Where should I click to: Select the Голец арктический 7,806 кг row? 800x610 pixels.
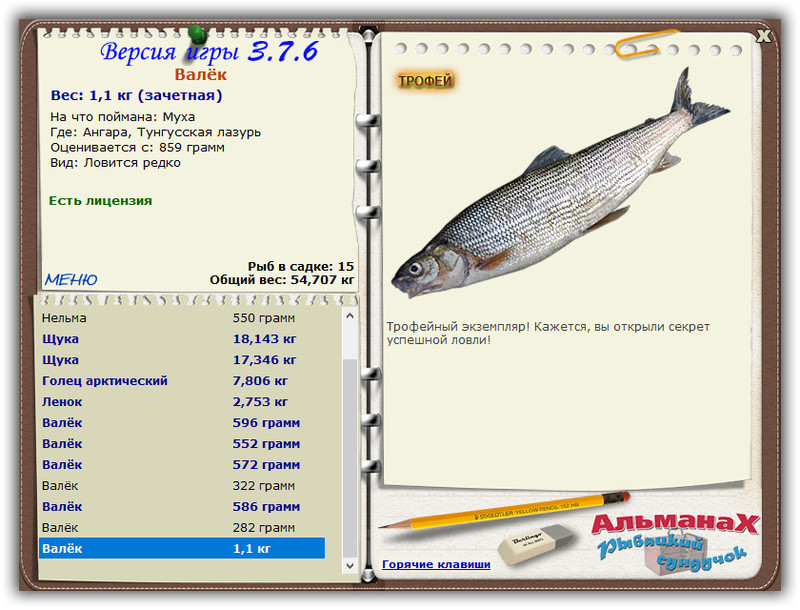click(182, 380)
